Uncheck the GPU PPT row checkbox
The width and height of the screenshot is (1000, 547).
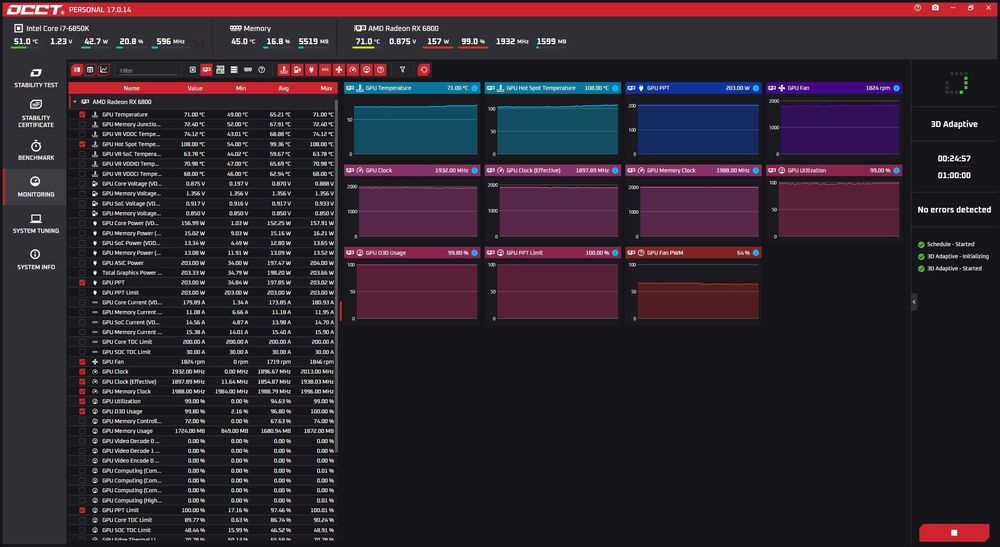point(82,282)
